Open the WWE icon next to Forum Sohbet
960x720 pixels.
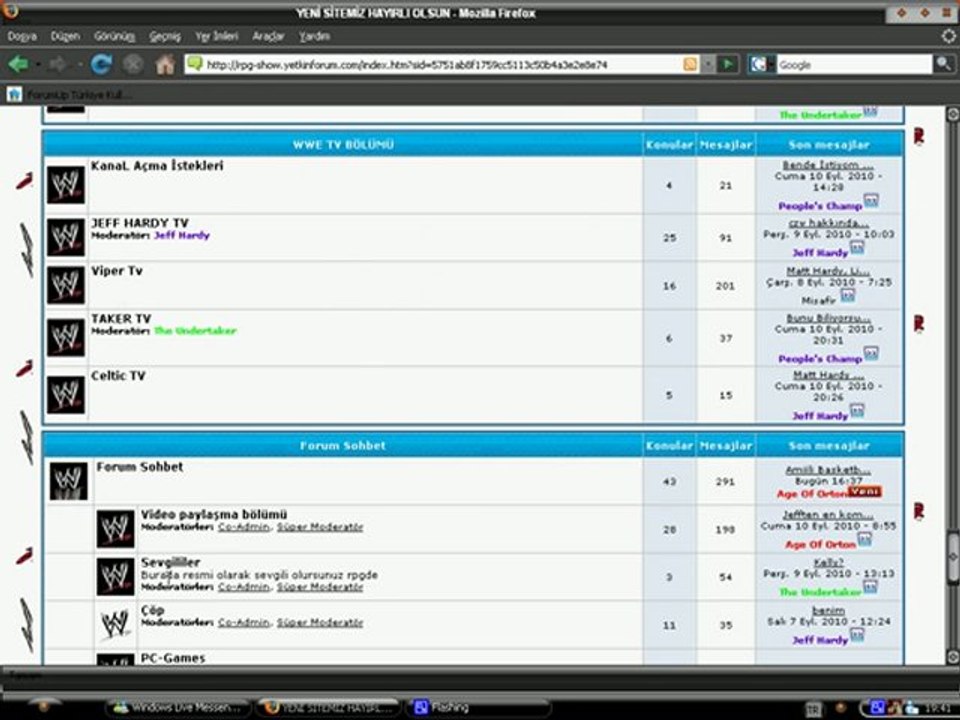pos(69,481)
